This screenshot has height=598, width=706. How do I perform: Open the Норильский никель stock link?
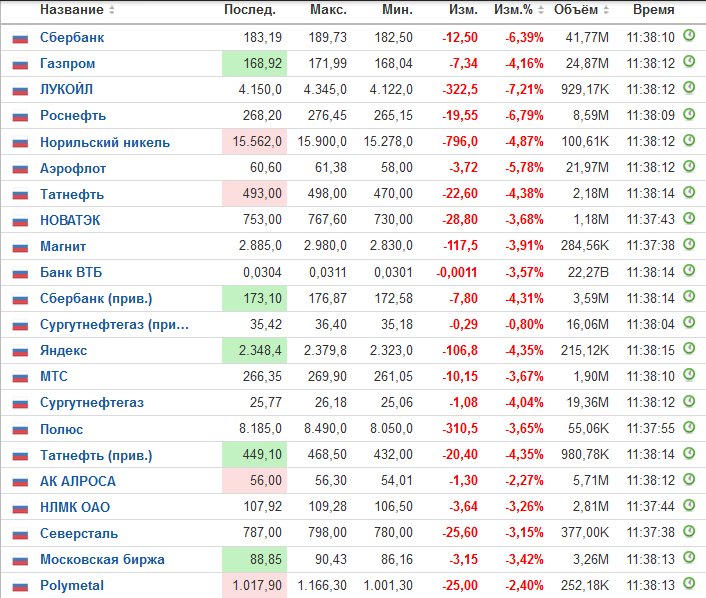coord(105,142)
